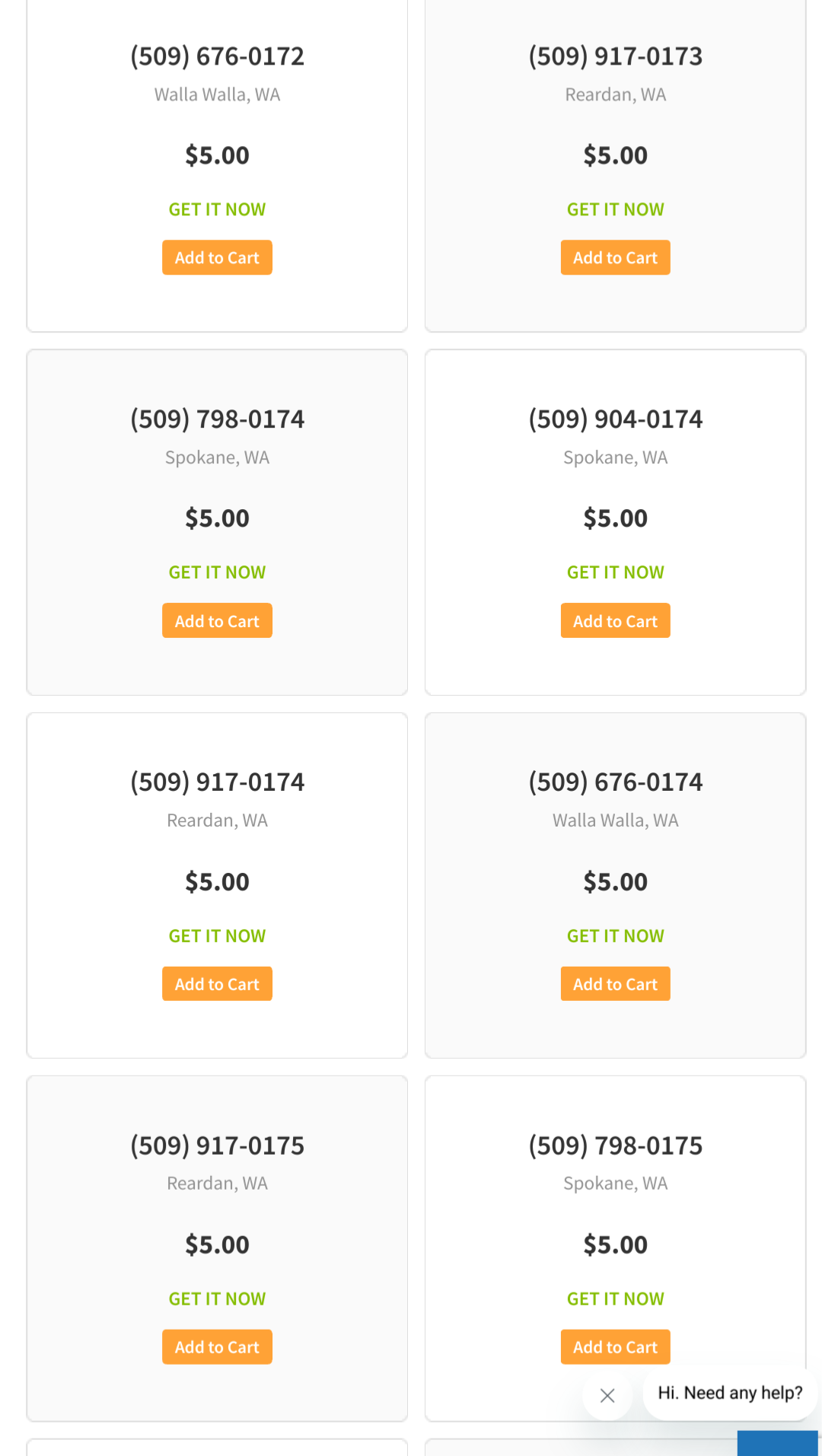Click GET IT NOW for (509) 798-0175
Viewport: 822px width, 1456px height.
click(x=615, y=1299)
